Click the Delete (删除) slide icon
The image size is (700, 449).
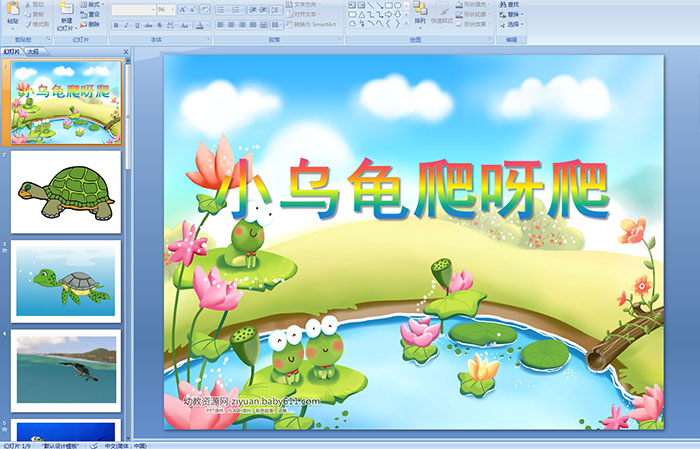[x=83, y=25]
